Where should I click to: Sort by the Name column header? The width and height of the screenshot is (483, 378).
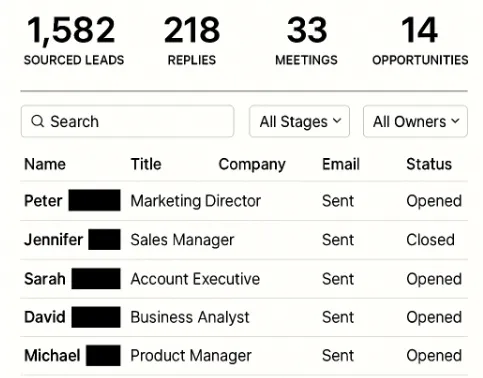coord(45,164)
